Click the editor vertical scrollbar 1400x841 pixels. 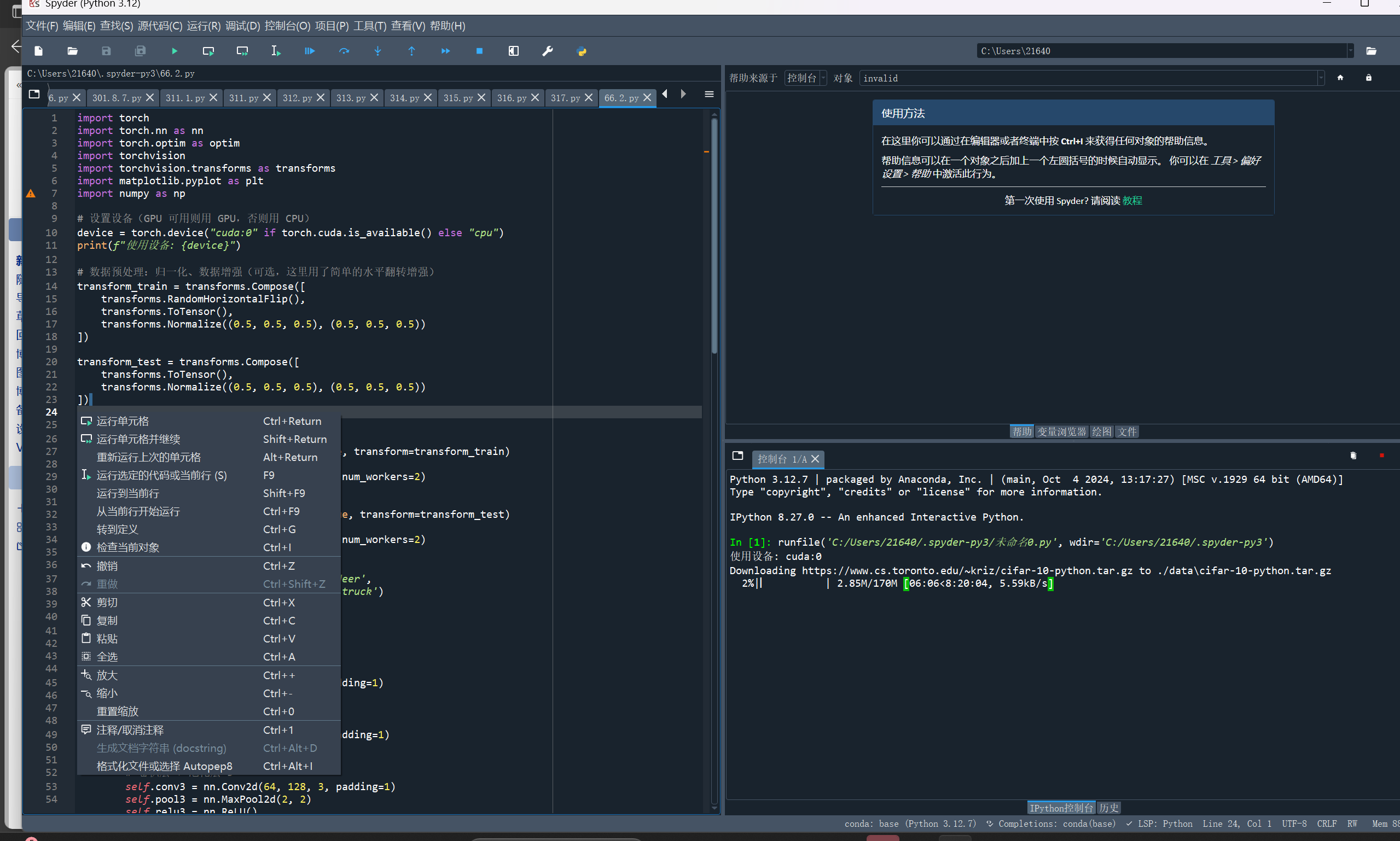click(714, 238)
